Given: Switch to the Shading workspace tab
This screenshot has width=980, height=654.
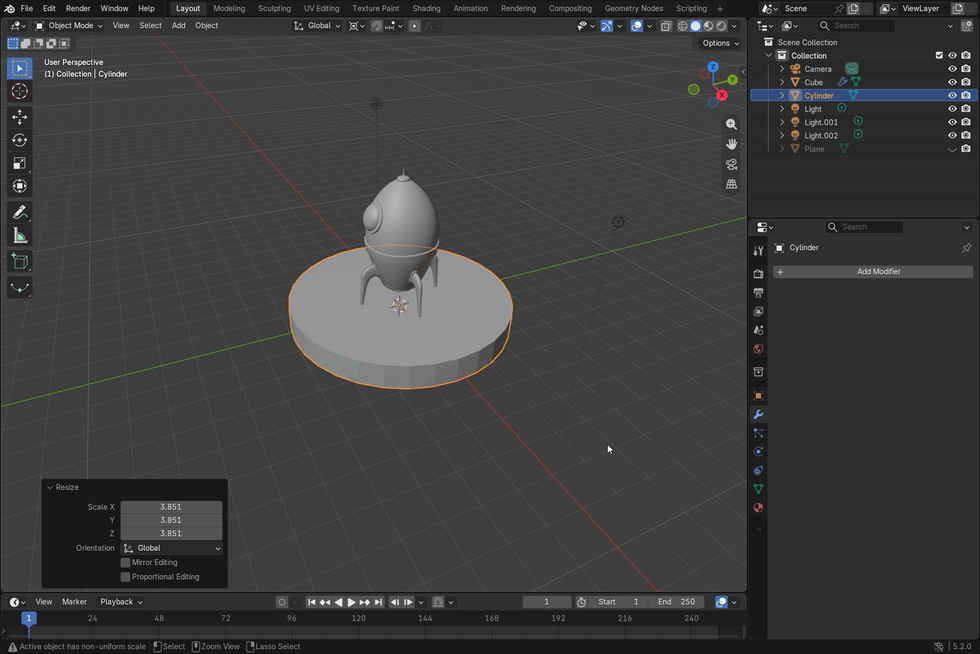Looking at the screenshot, I should (426, 8).
